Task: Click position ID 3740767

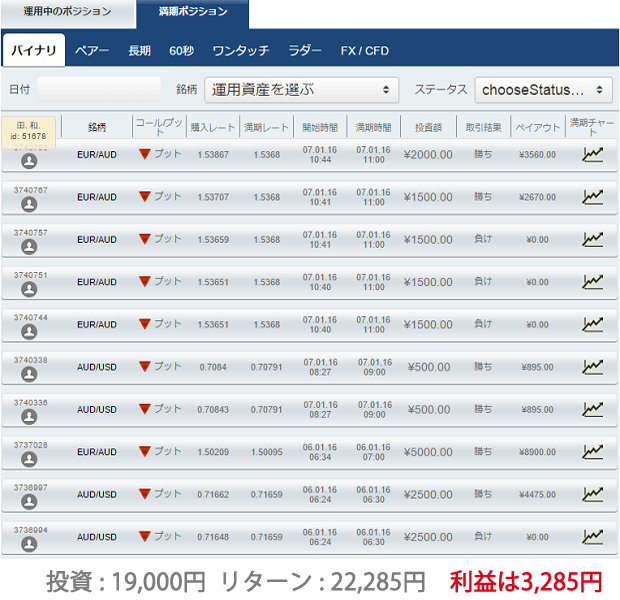Action: (x=30, y=190)
